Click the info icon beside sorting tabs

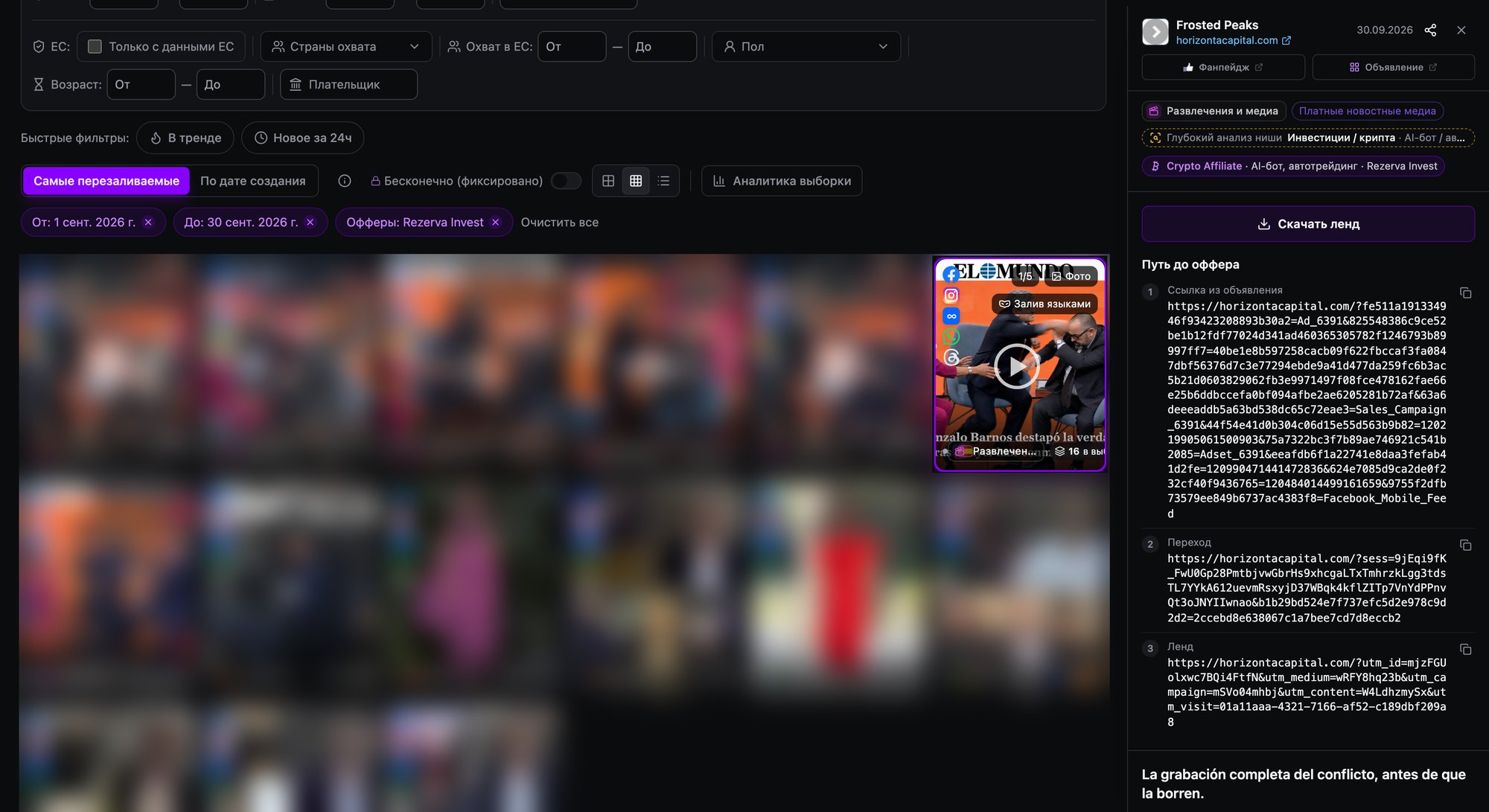(345, 181)
